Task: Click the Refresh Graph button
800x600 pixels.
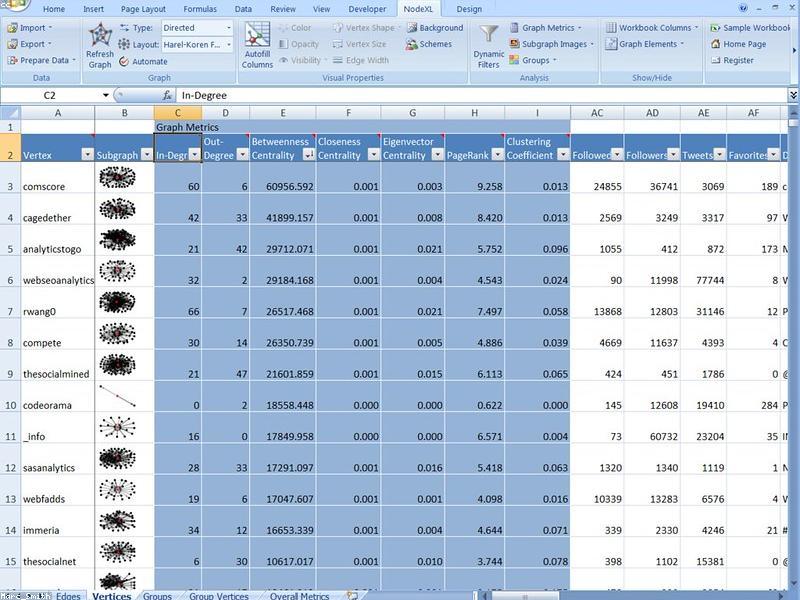Action: 100,46
